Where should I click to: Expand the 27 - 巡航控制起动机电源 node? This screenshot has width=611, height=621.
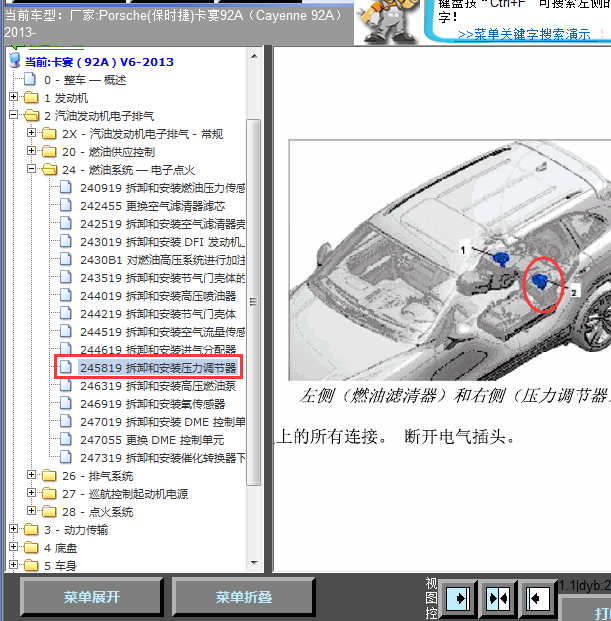pyautogui.click(x=31, y=493)
